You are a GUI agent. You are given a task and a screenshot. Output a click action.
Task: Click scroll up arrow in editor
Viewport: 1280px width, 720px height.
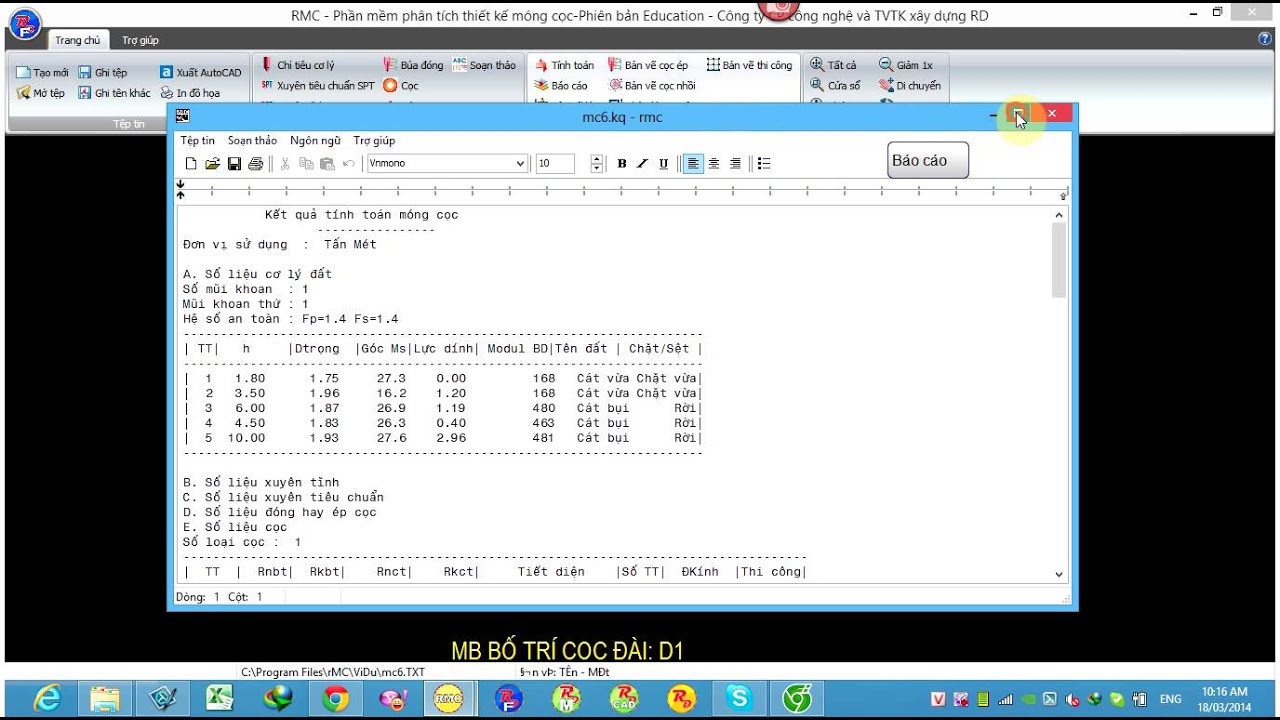click(1059, 214)
